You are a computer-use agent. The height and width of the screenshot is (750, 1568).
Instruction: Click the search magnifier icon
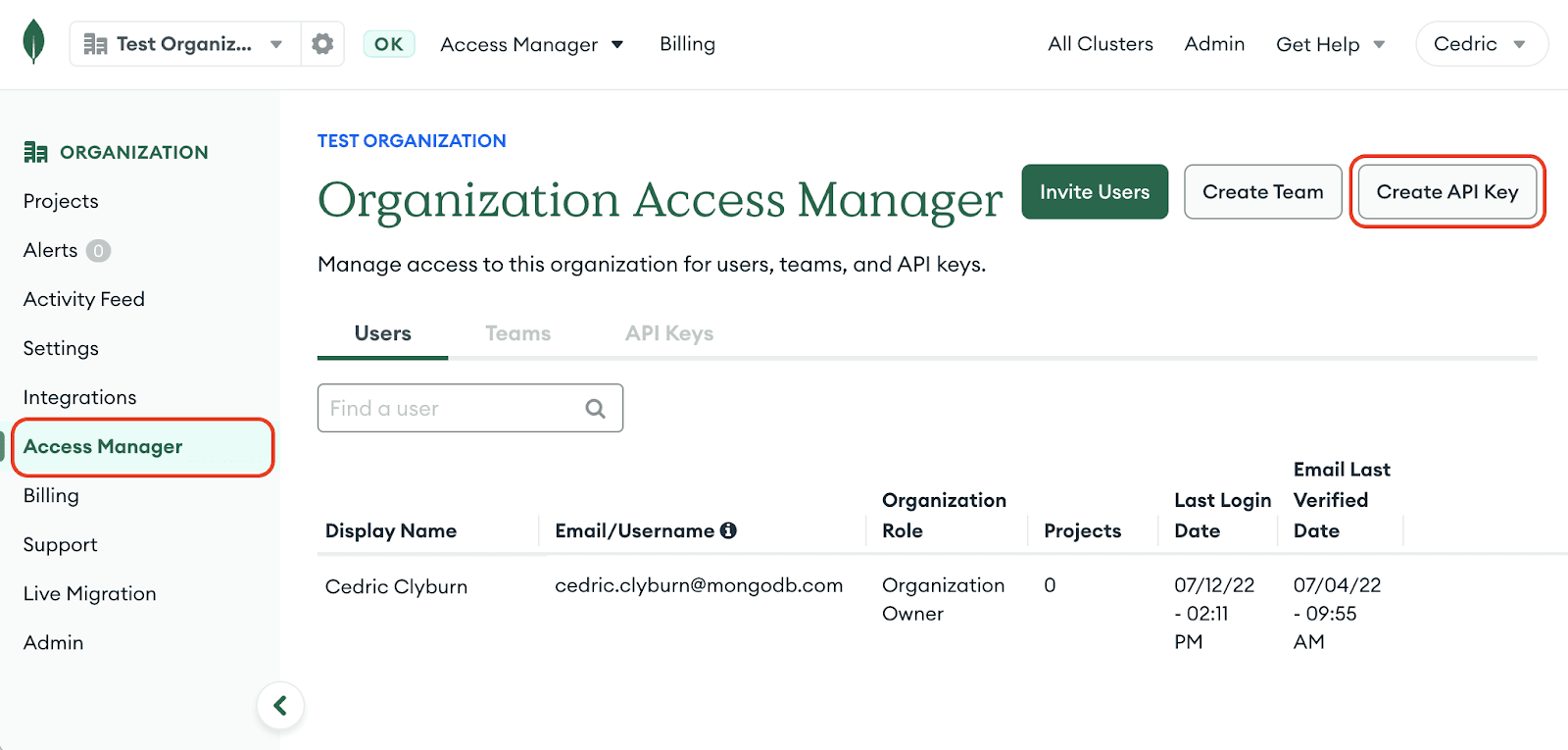(595, 409)
